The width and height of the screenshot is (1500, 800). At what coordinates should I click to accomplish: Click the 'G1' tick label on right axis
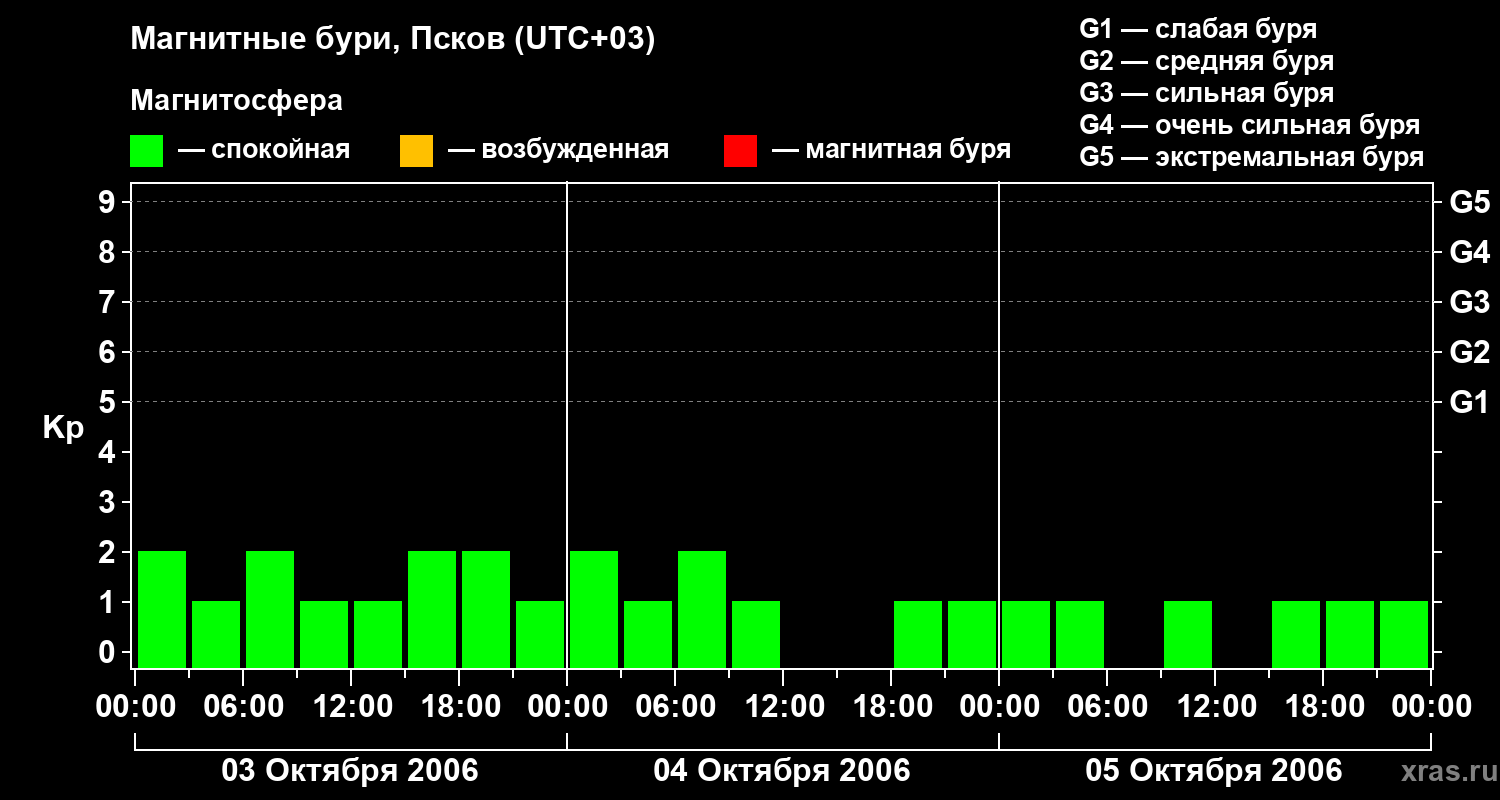(1470, 402)
